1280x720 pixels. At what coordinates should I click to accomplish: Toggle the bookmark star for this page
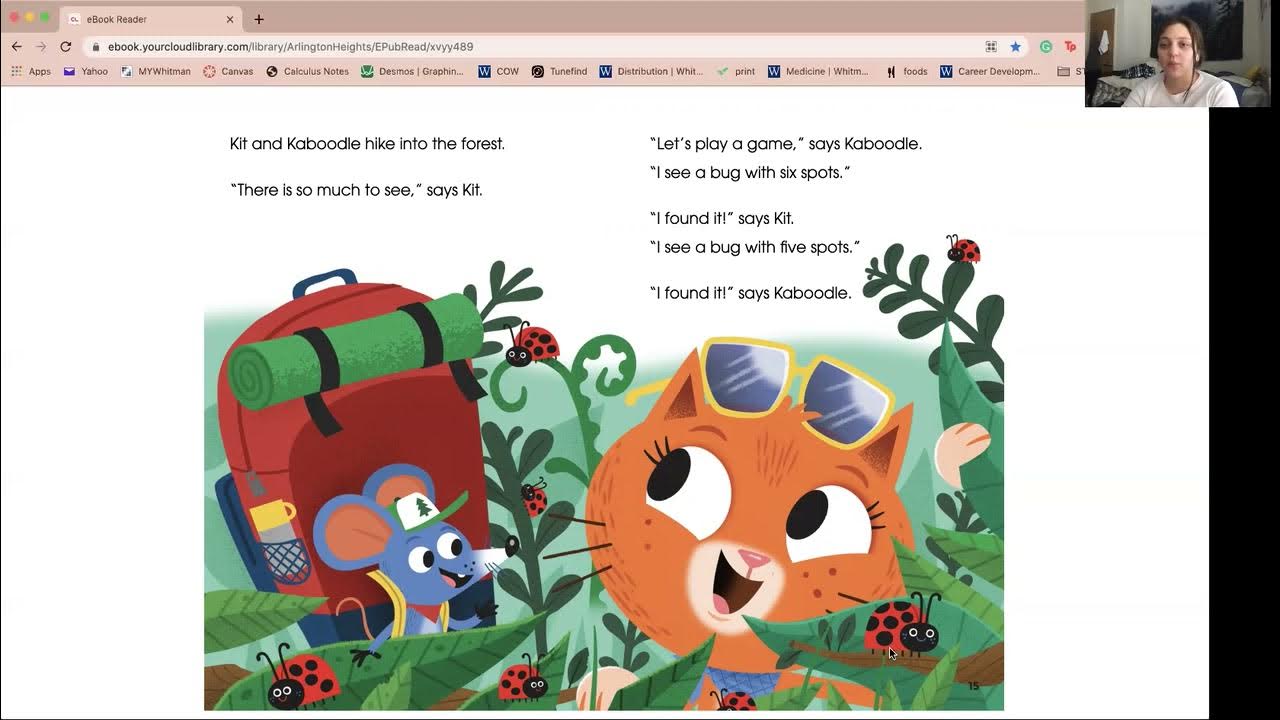1015,46
